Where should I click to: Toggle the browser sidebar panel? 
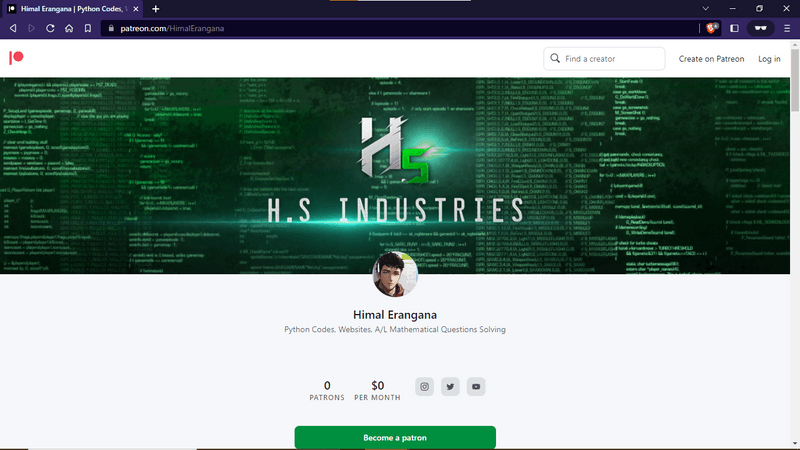[x=734, y=29]
